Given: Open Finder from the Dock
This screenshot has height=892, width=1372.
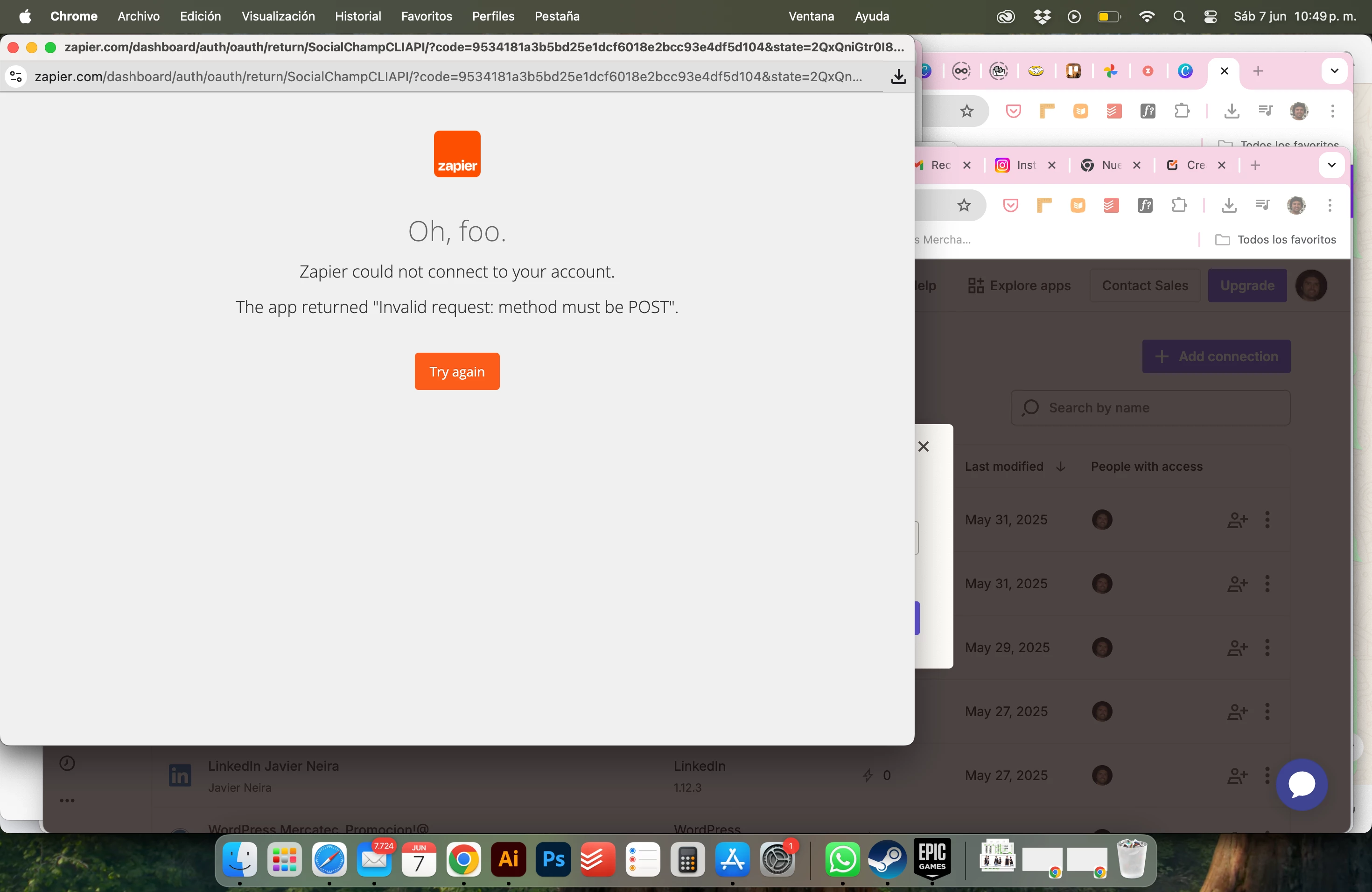Looking at the screenshot, I should pos(240,859).
